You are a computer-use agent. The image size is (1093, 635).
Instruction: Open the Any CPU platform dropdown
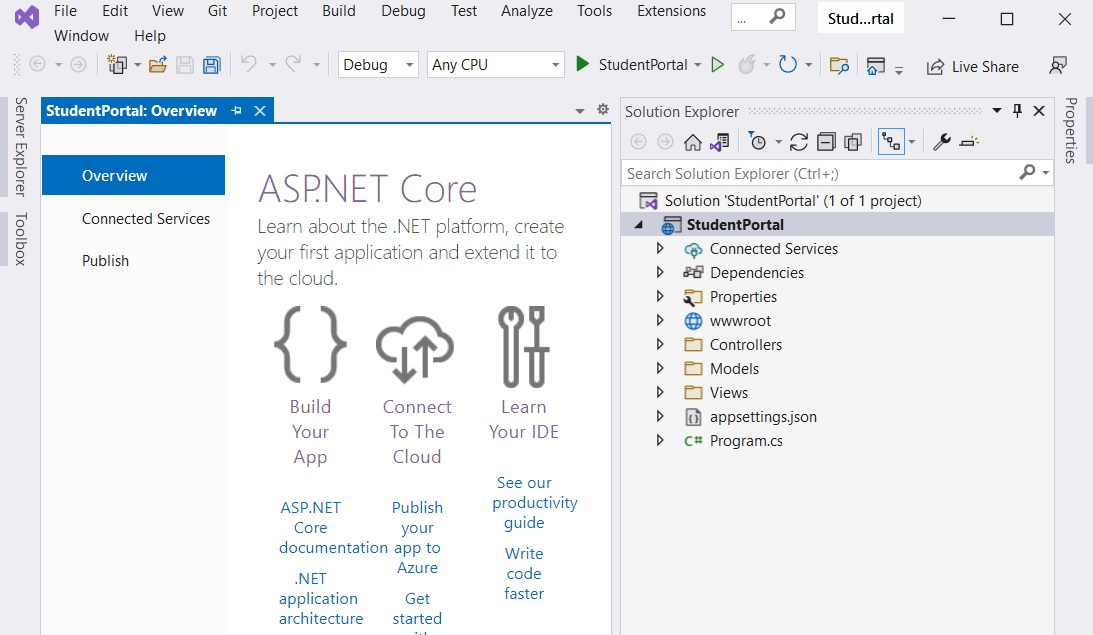tap(496, 65)
